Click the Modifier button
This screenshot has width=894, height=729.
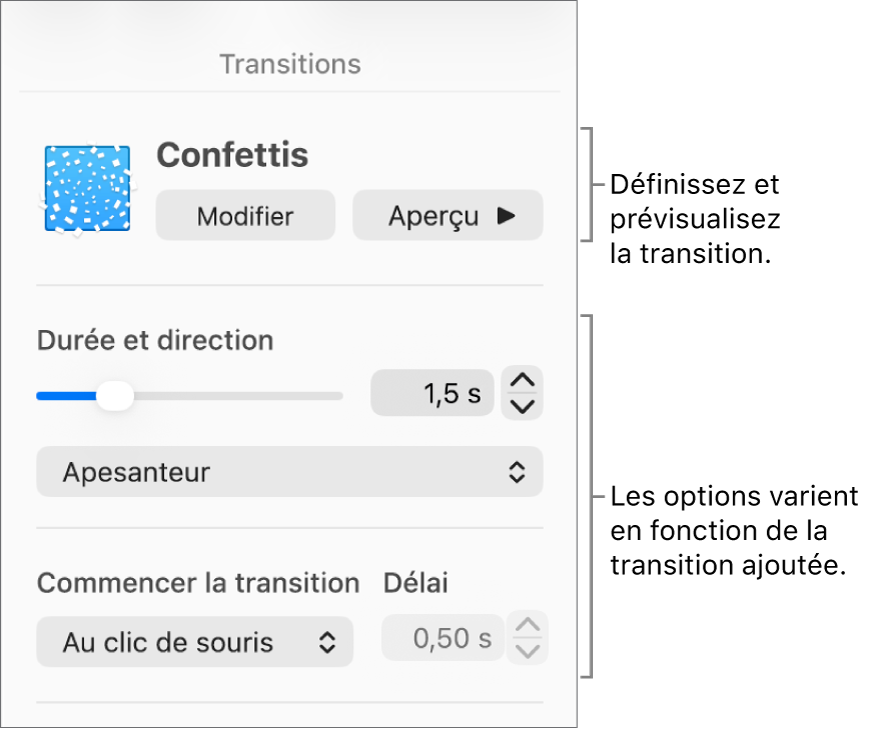(x=245, y=216)
